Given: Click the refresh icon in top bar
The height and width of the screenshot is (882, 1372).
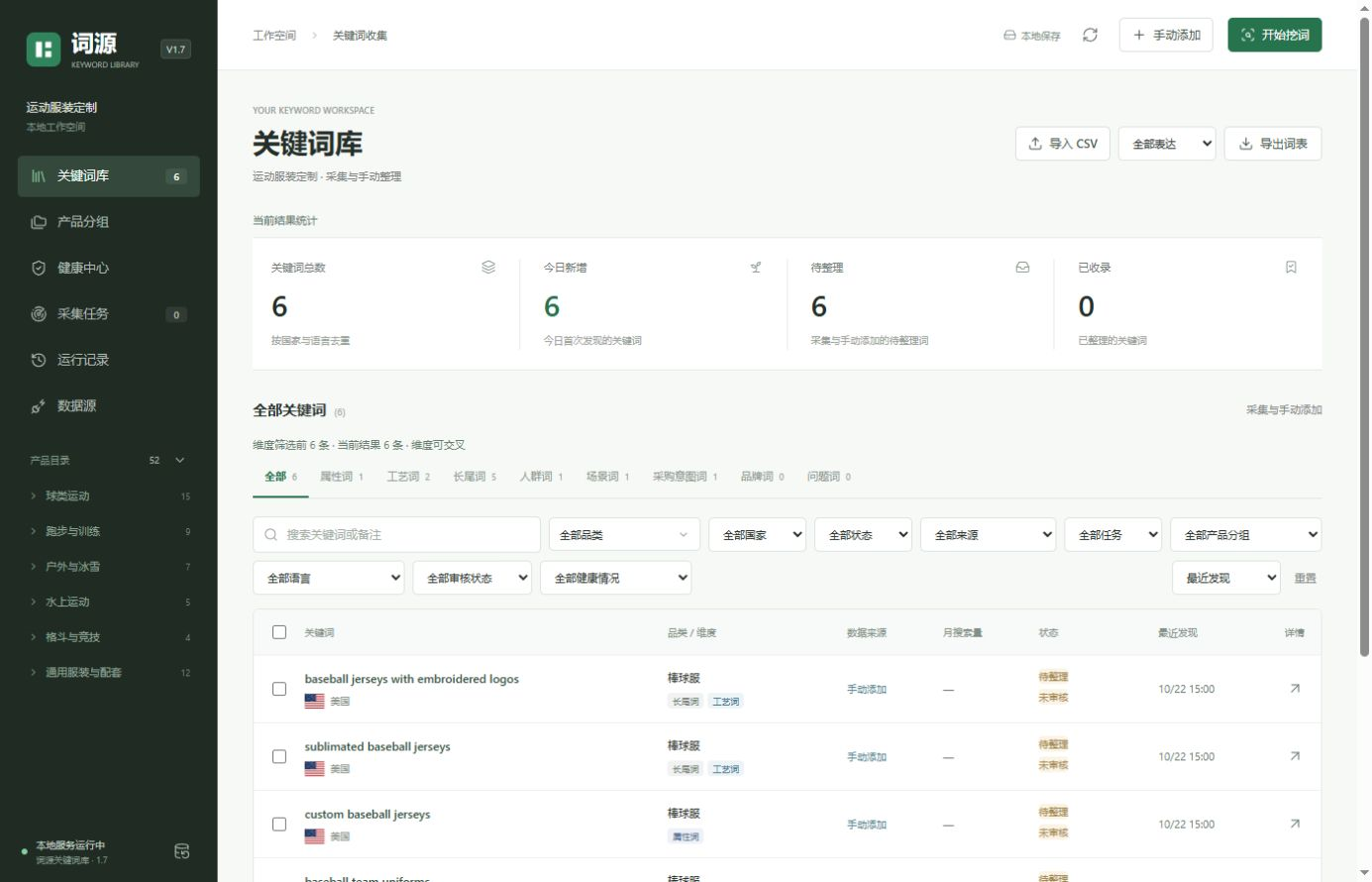Looking at the screenshot, I should pyautogui.click(x=1090, y=35).
